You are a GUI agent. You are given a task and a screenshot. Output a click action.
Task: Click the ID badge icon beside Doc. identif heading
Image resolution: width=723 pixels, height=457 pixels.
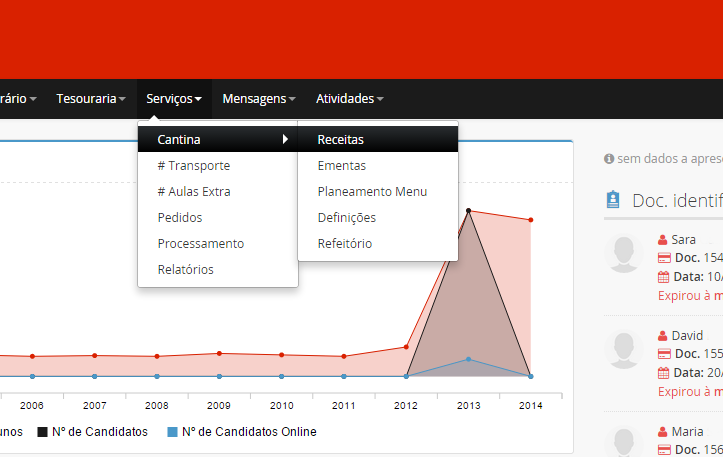(x=613, y=200)
